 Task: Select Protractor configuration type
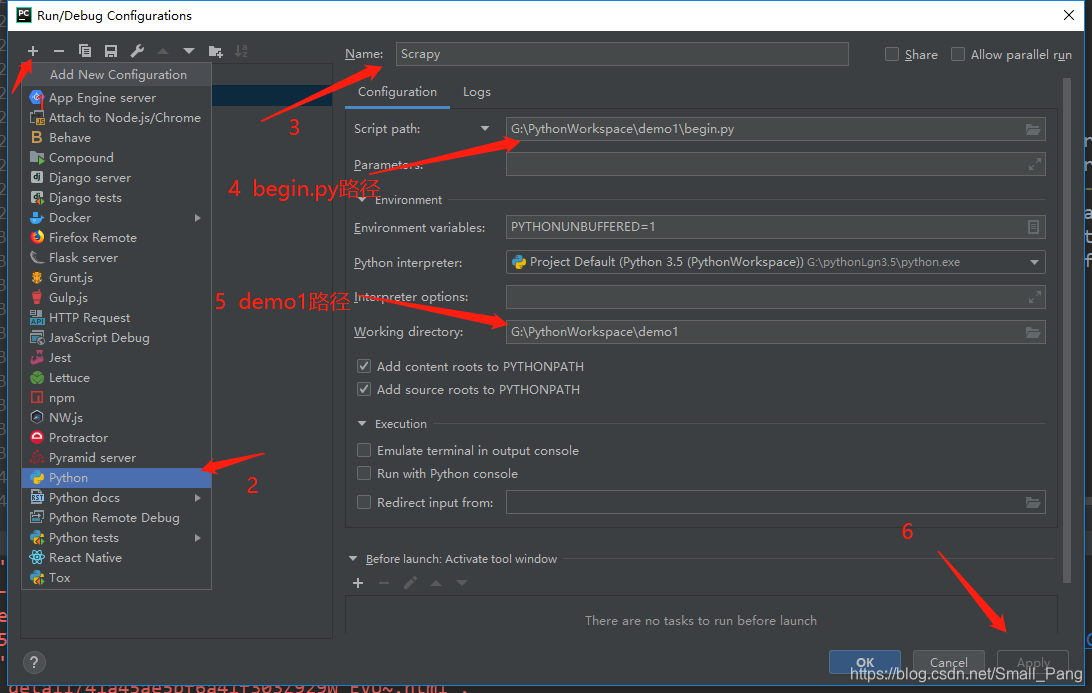pos(116,437)
